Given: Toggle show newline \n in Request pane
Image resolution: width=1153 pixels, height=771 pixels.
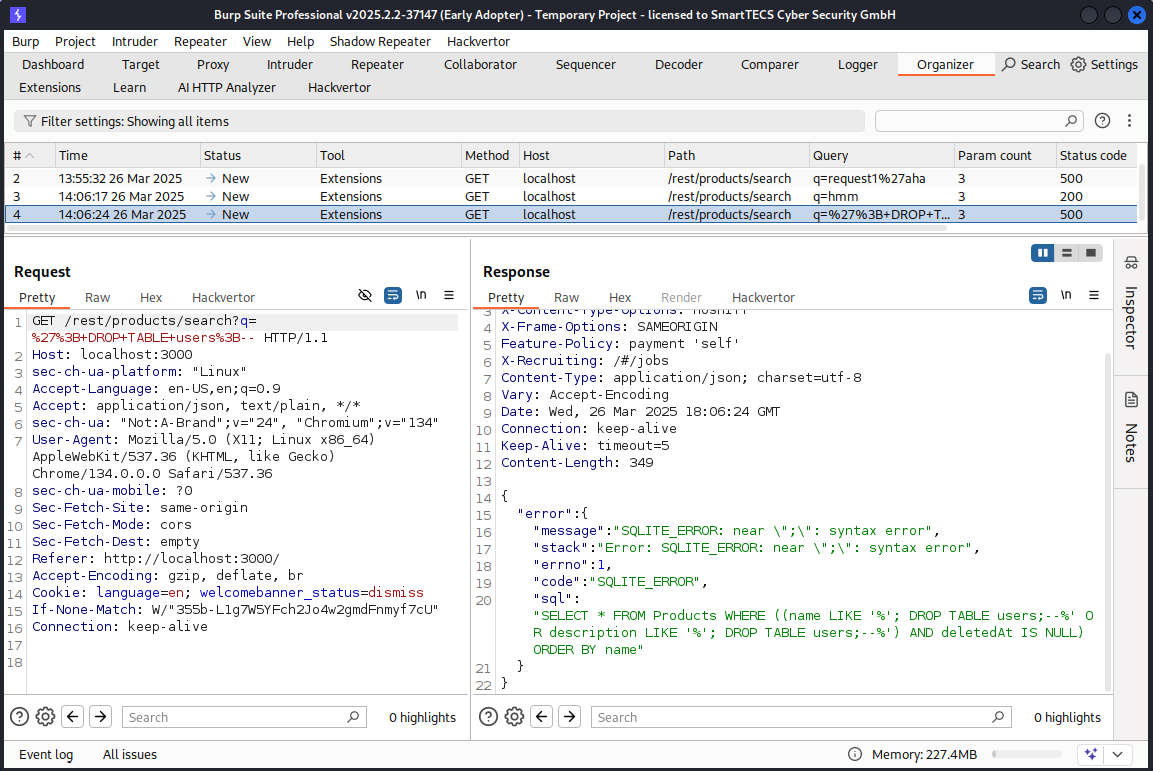Looking at the screenshot, I should [x=421, y=295].
